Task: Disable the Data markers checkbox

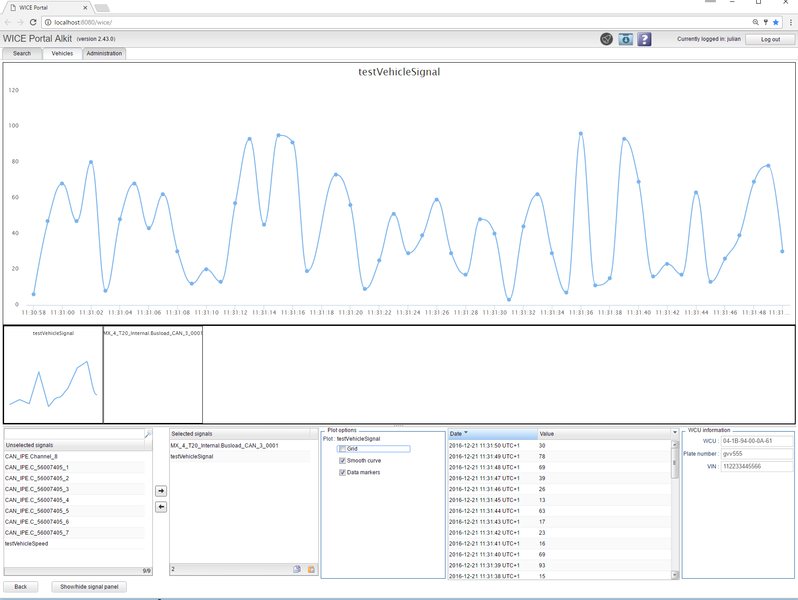Action: (x=343, y=472)
